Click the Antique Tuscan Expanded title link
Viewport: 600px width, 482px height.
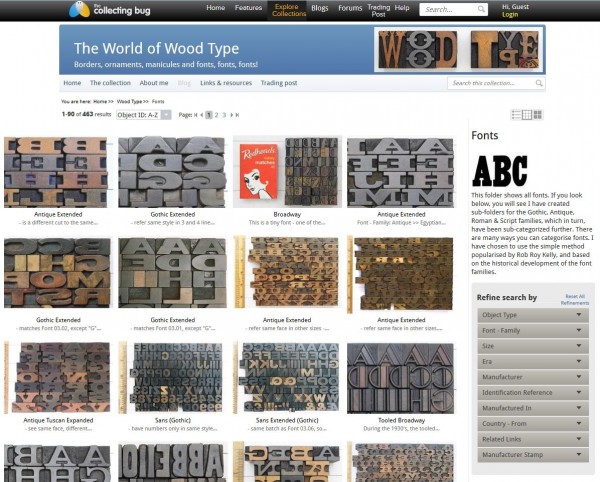pos(58,420)
